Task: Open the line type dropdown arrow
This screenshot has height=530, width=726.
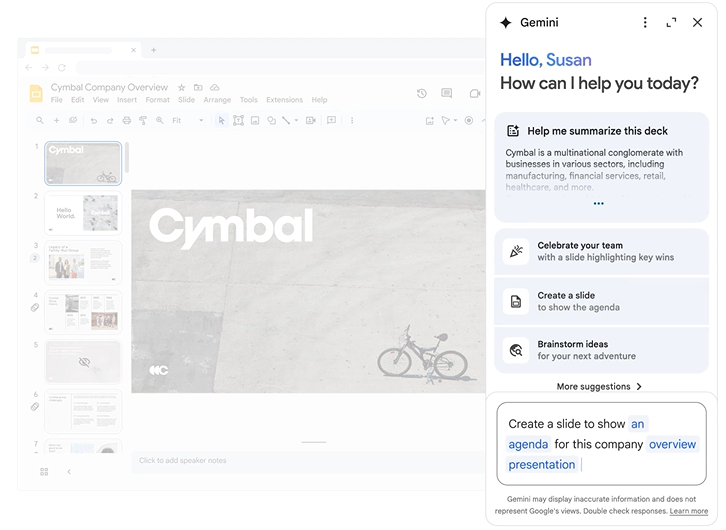Action: click(296, 120)
